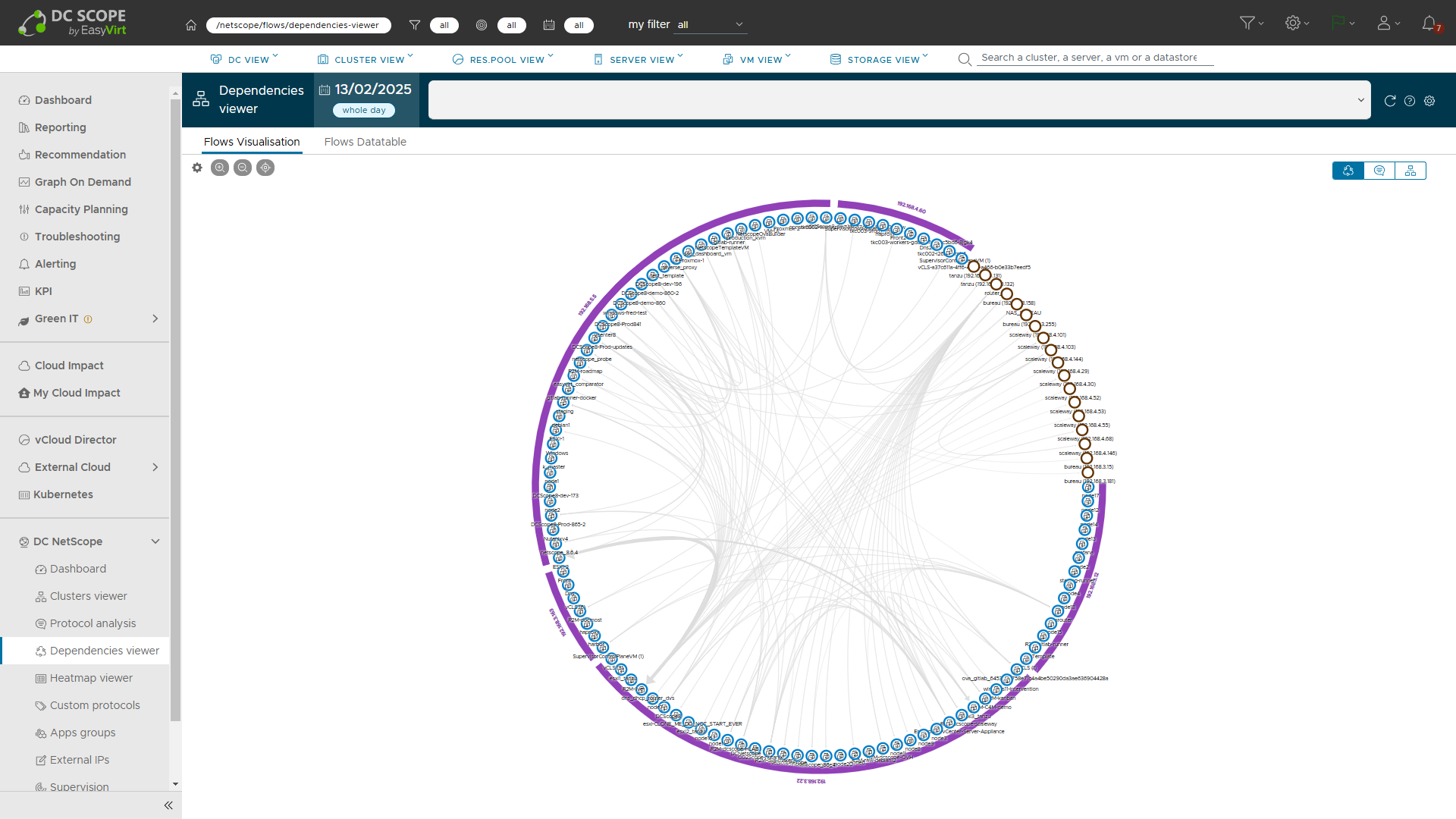Open the Heatmap viewer
Image resolution: width=1456 pixels, height=819 pixels.
91,678
